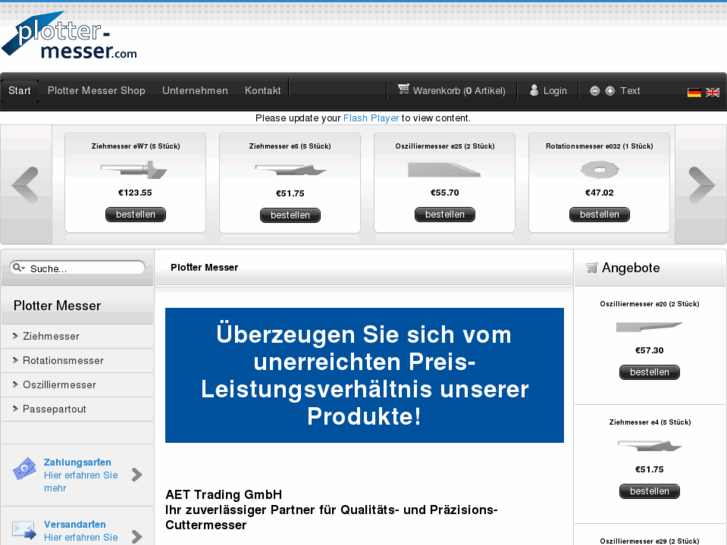Click the Zahlungsarten money icon

point(25,468)
